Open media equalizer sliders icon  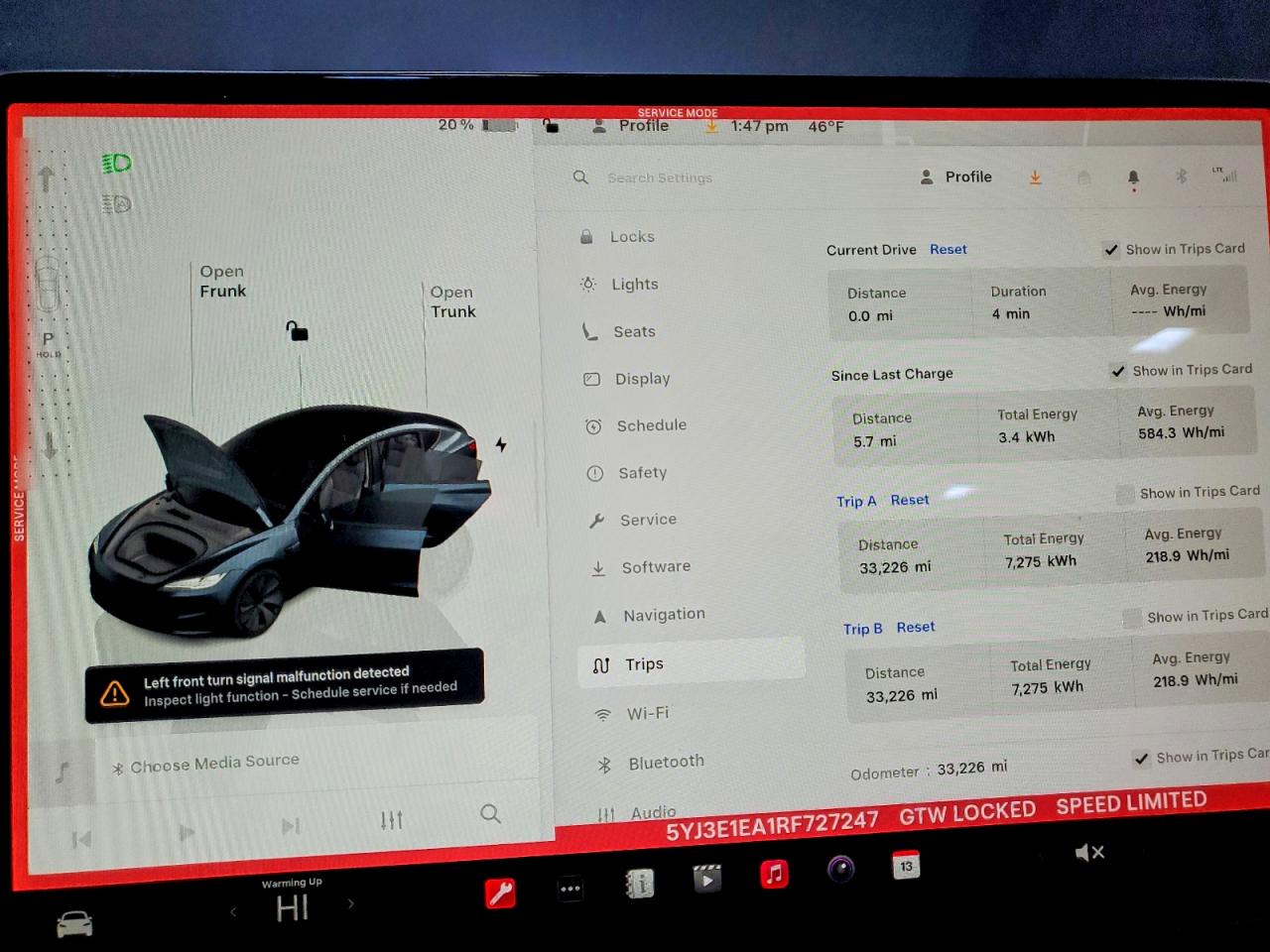click(x=392, y=820)
